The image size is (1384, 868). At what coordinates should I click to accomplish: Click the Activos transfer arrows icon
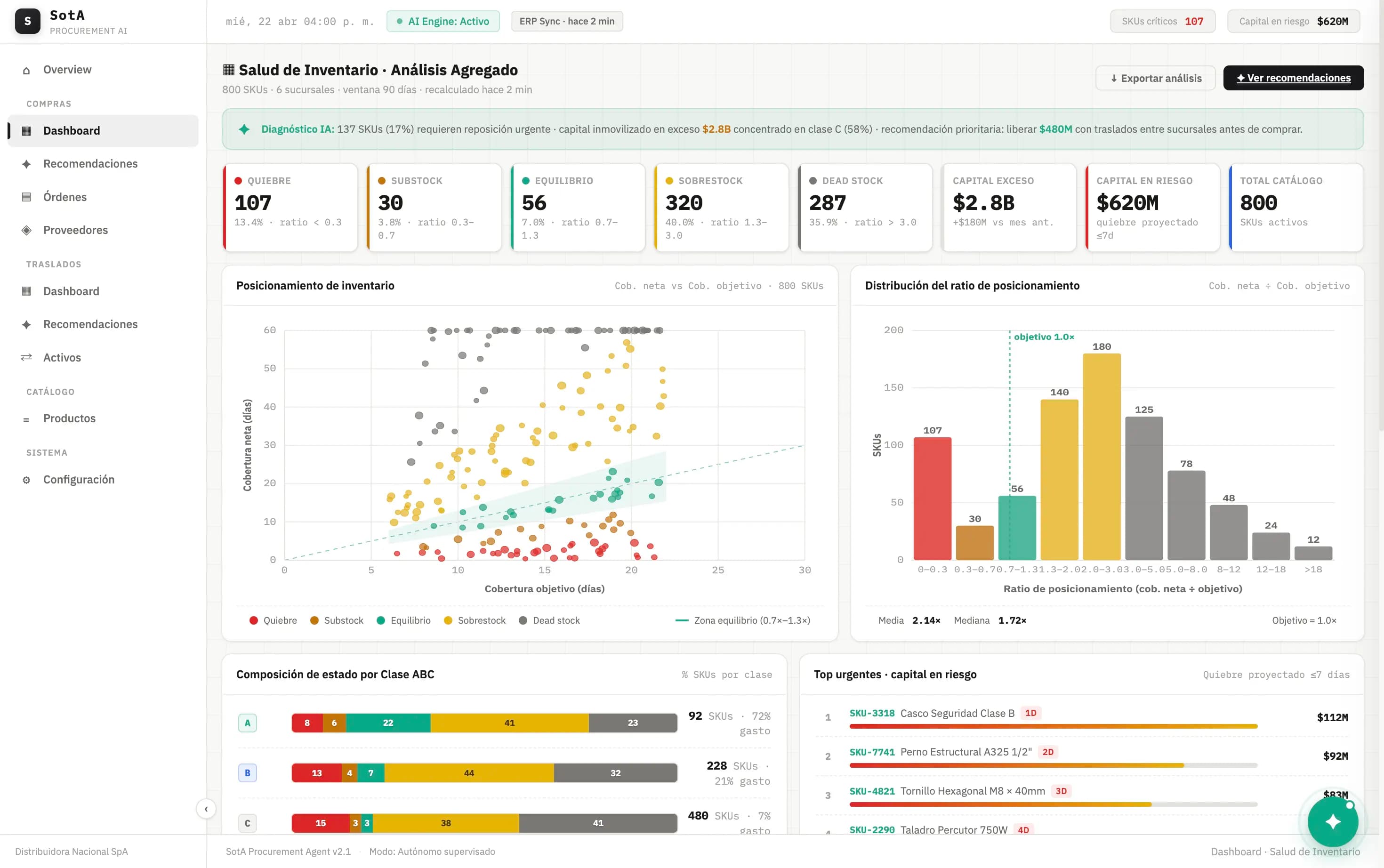tap(26, 358)
